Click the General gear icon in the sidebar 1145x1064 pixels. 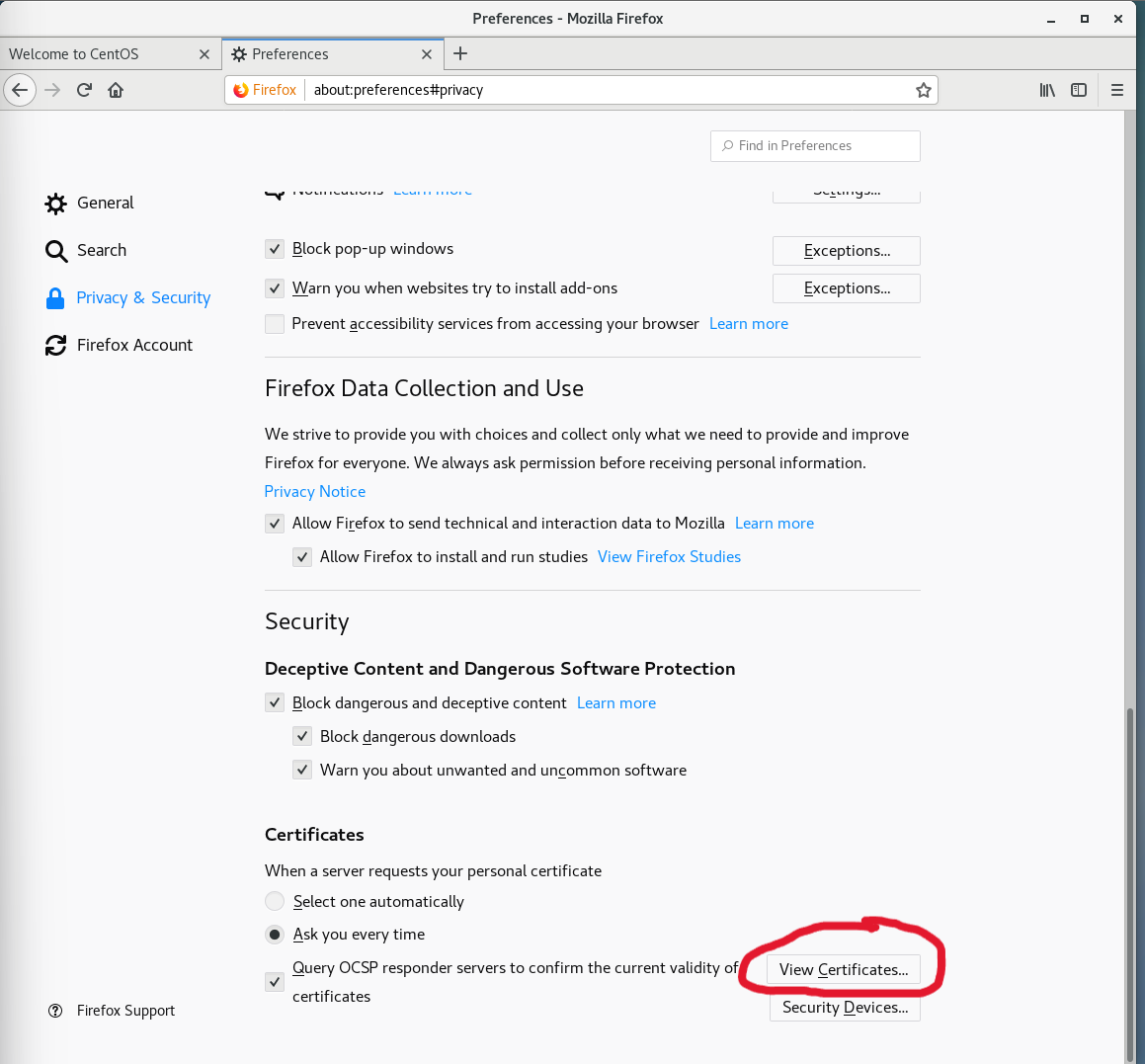click(x=55, y=204)
